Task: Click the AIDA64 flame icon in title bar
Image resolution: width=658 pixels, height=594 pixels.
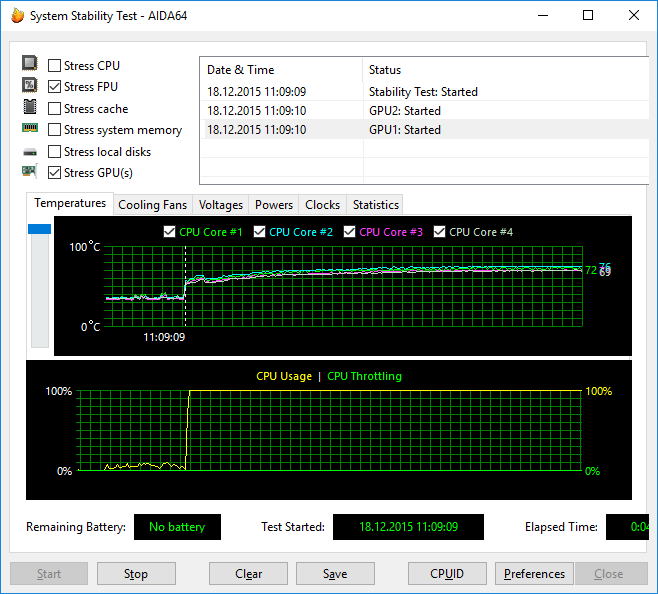Action: click(x=18, y=16)
